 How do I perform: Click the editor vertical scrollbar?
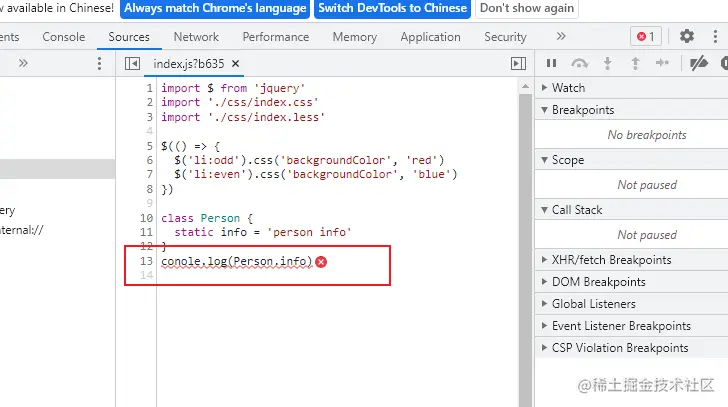click(x=525, y=251)
